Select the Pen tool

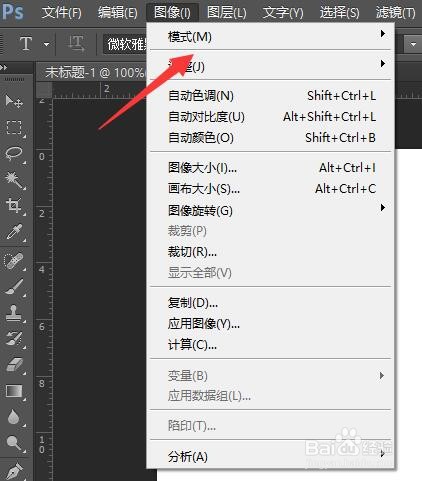[14, 471]
